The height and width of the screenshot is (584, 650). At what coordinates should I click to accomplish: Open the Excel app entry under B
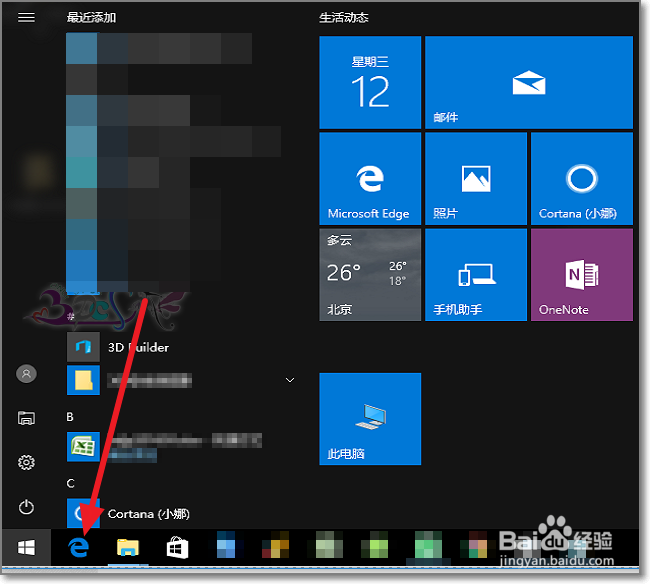coord(165,446)
